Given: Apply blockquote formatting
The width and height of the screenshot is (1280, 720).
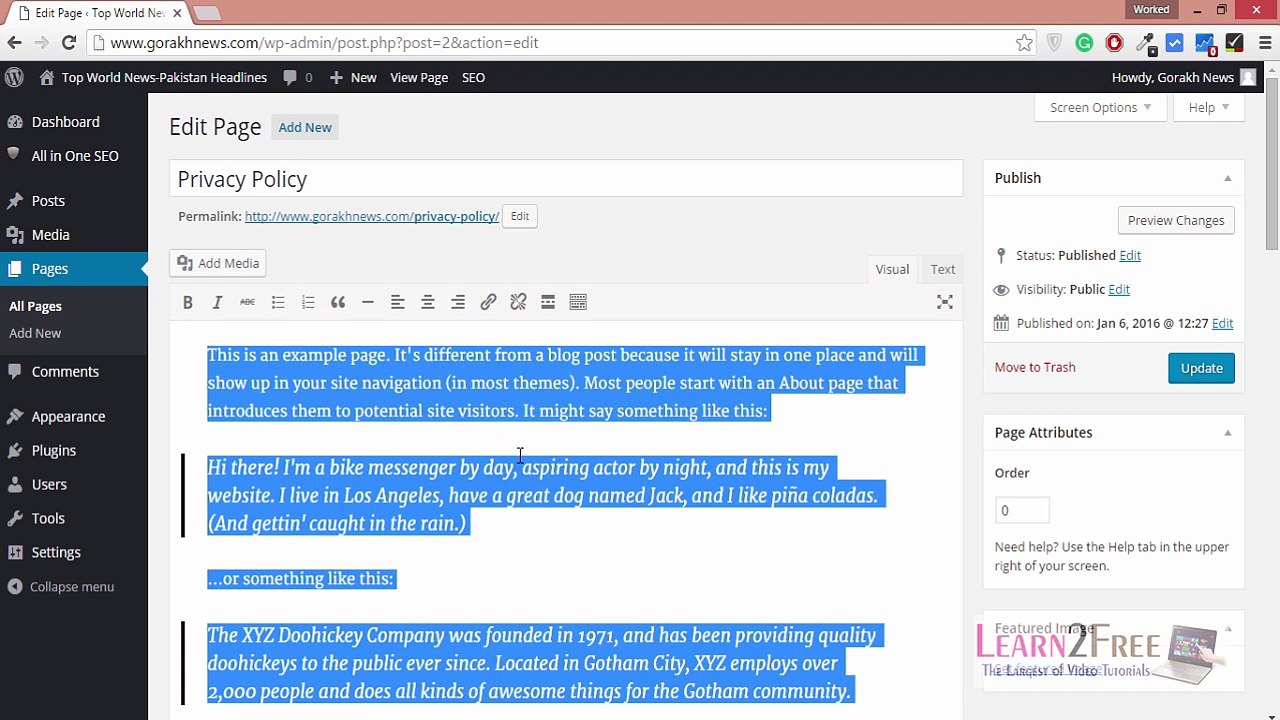Looking at the screenshot, I should click(338, 302).
